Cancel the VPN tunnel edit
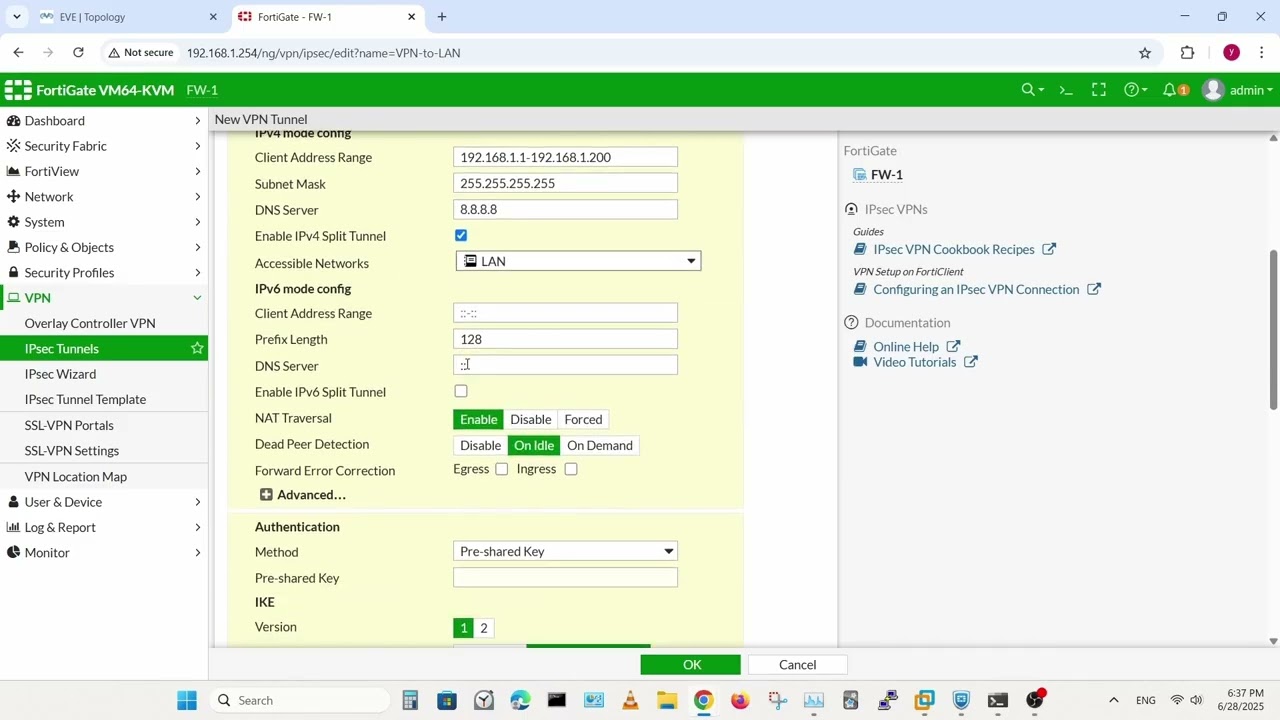Screen dimensions: 1280x720 pyautogui.click(x=797, y=665)
